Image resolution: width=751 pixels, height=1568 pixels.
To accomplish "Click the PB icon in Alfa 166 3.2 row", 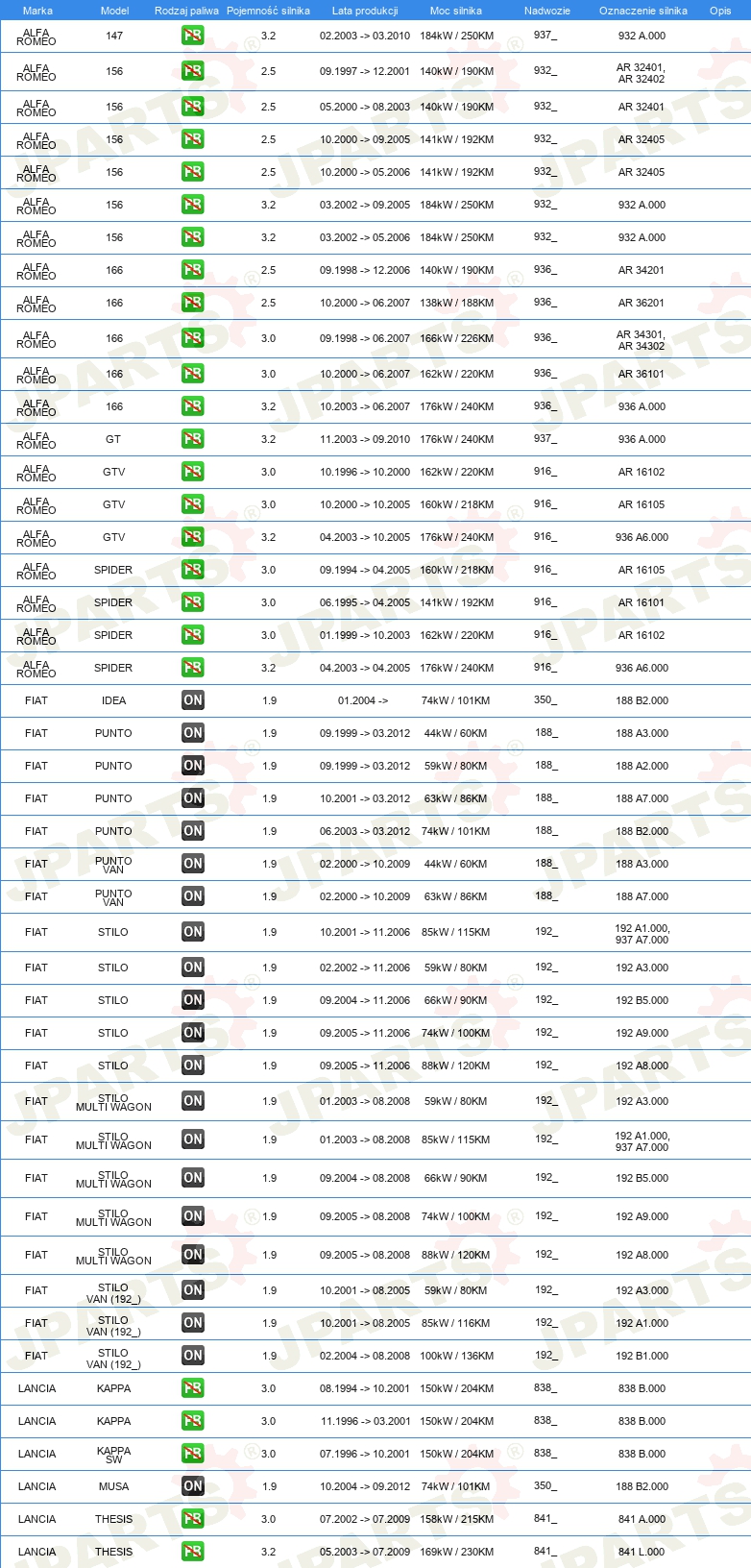I will tap(193, 406).
